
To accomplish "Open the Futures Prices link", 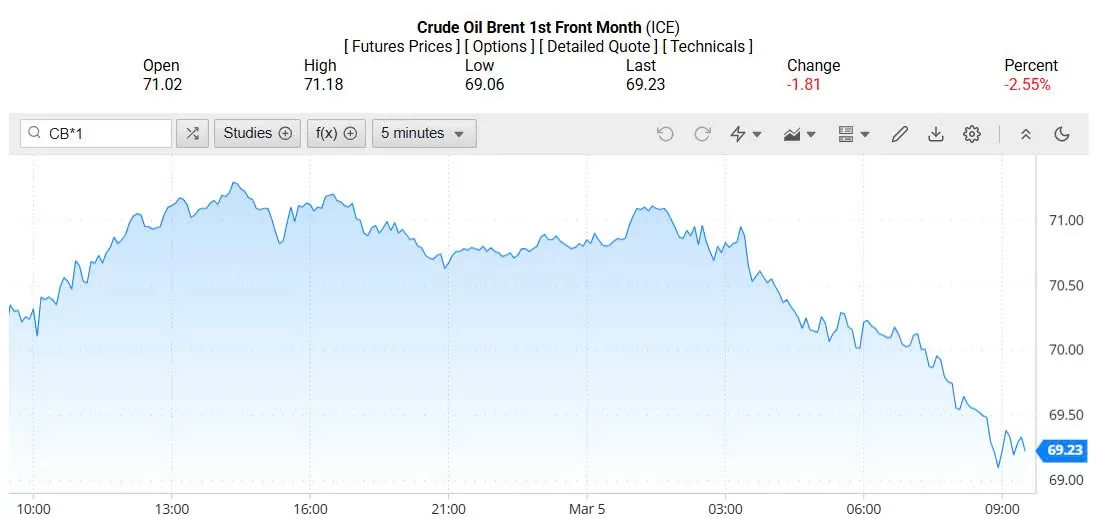I will pyautogui.click(x=402, y=46).
